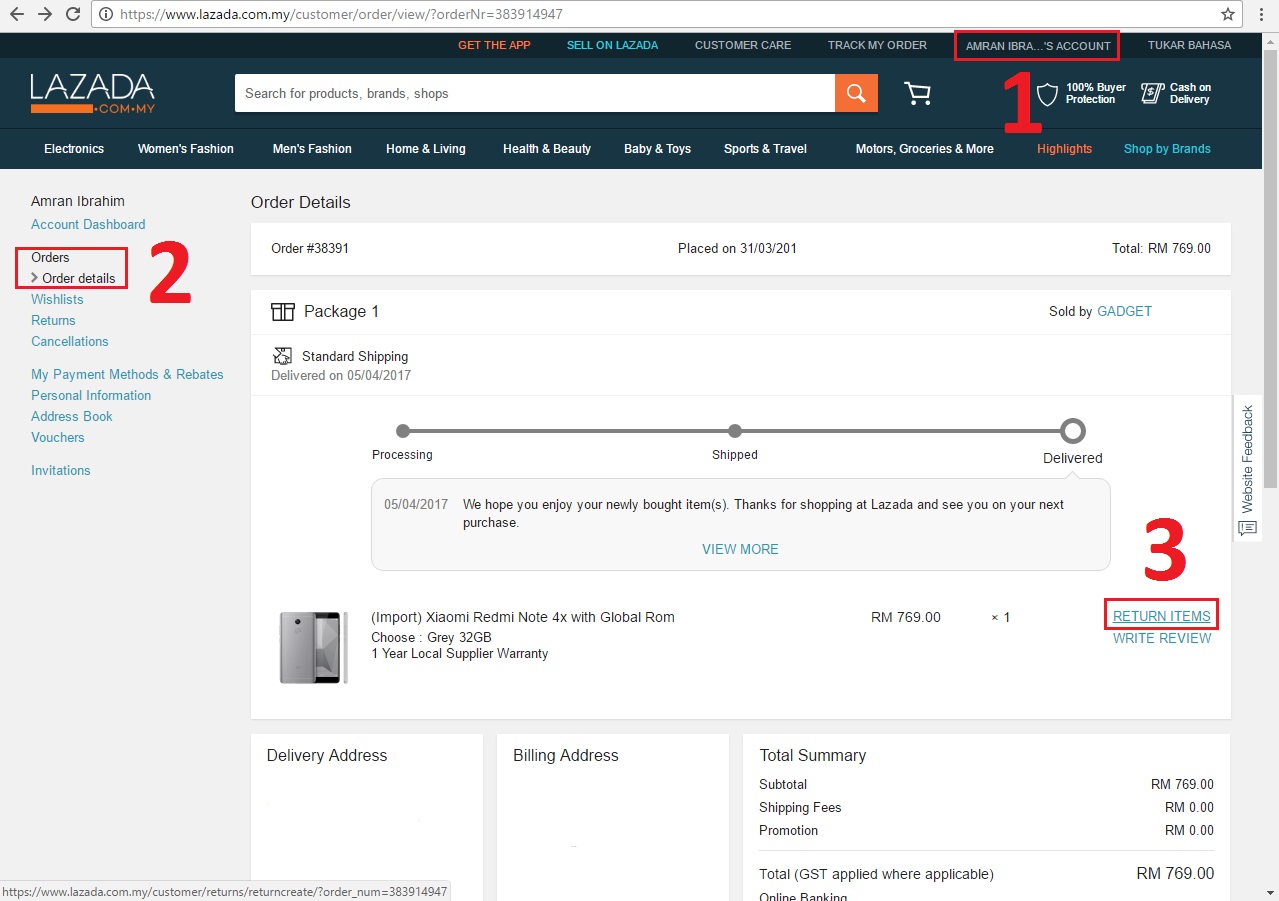Reload the page with the refresh icon
The width and height of the screenshot is (1279, 901).
coord(72,14)
